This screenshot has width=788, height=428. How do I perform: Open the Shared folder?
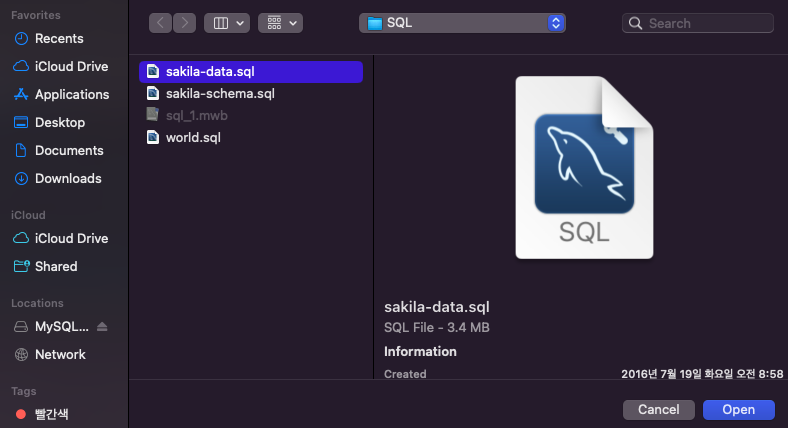[56, 266]
